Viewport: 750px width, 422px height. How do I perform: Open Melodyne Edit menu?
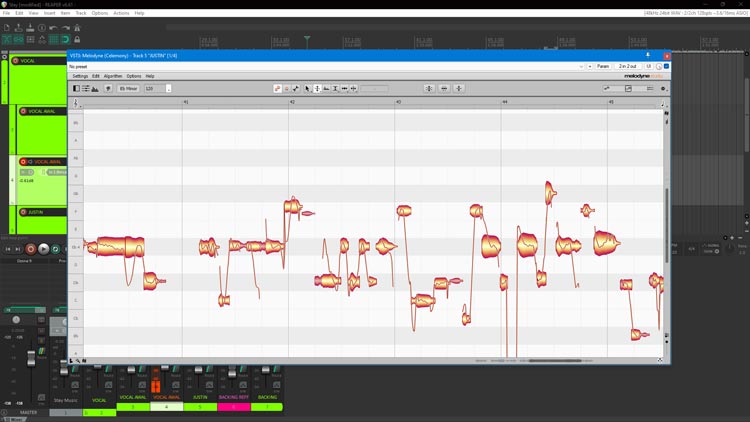96,76
